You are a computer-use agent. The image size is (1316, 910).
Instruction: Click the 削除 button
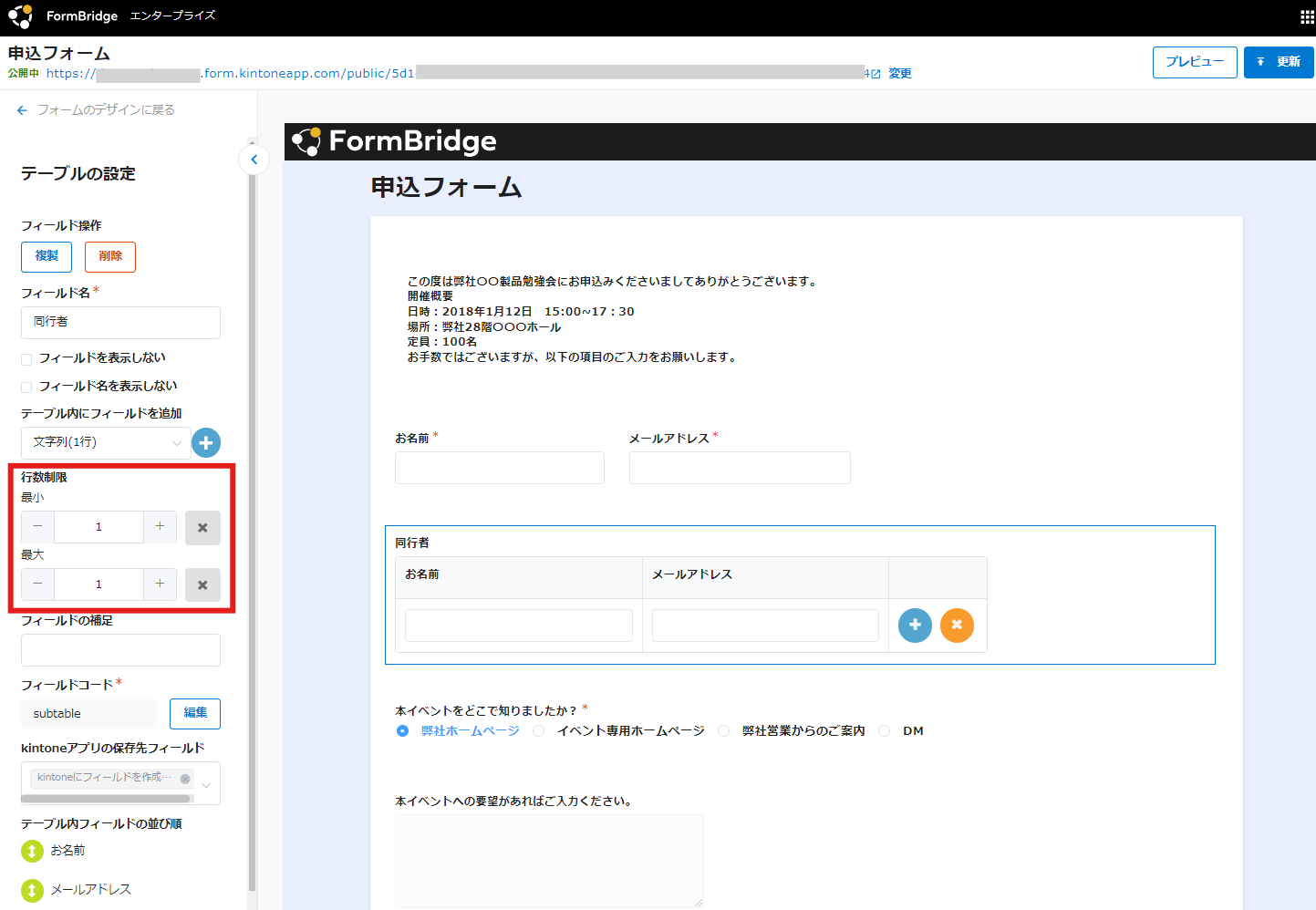click(x=110, y=256)
